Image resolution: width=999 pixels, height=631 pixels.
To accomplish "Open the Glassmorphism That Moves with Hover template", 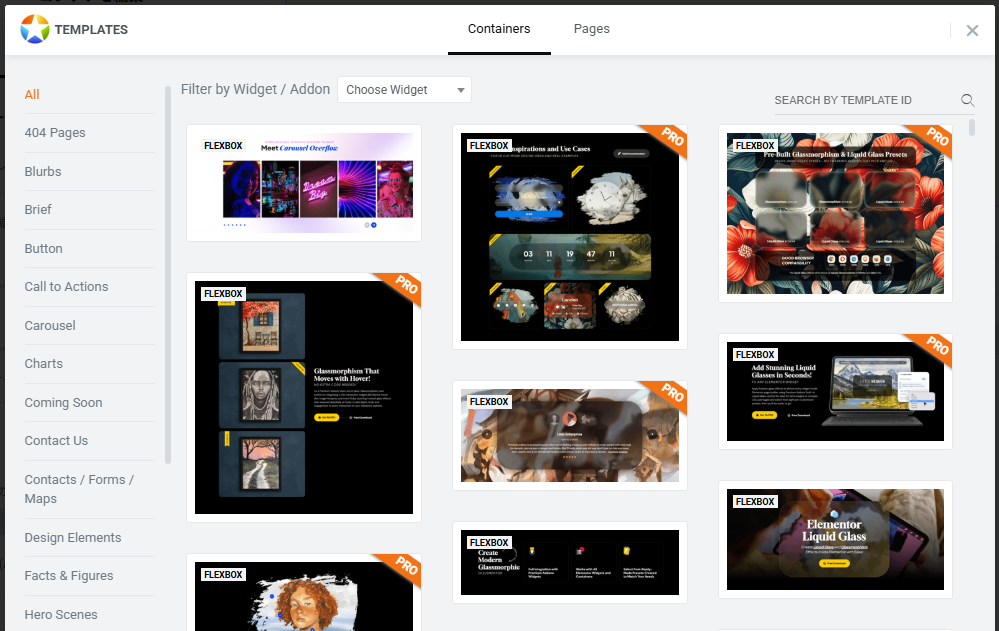I will (304, 398).
